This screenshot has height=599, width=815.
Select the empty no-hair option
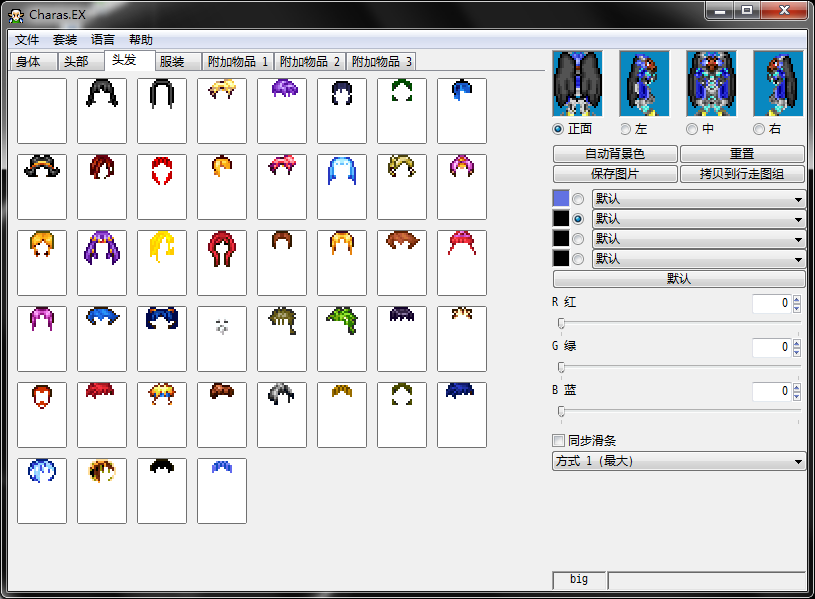click(x=42, y=111)
